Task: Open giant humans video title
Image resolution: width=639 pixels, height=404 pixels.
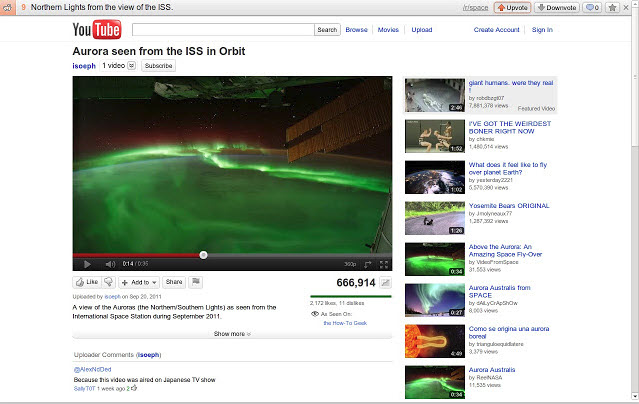Action: point(511,86)
